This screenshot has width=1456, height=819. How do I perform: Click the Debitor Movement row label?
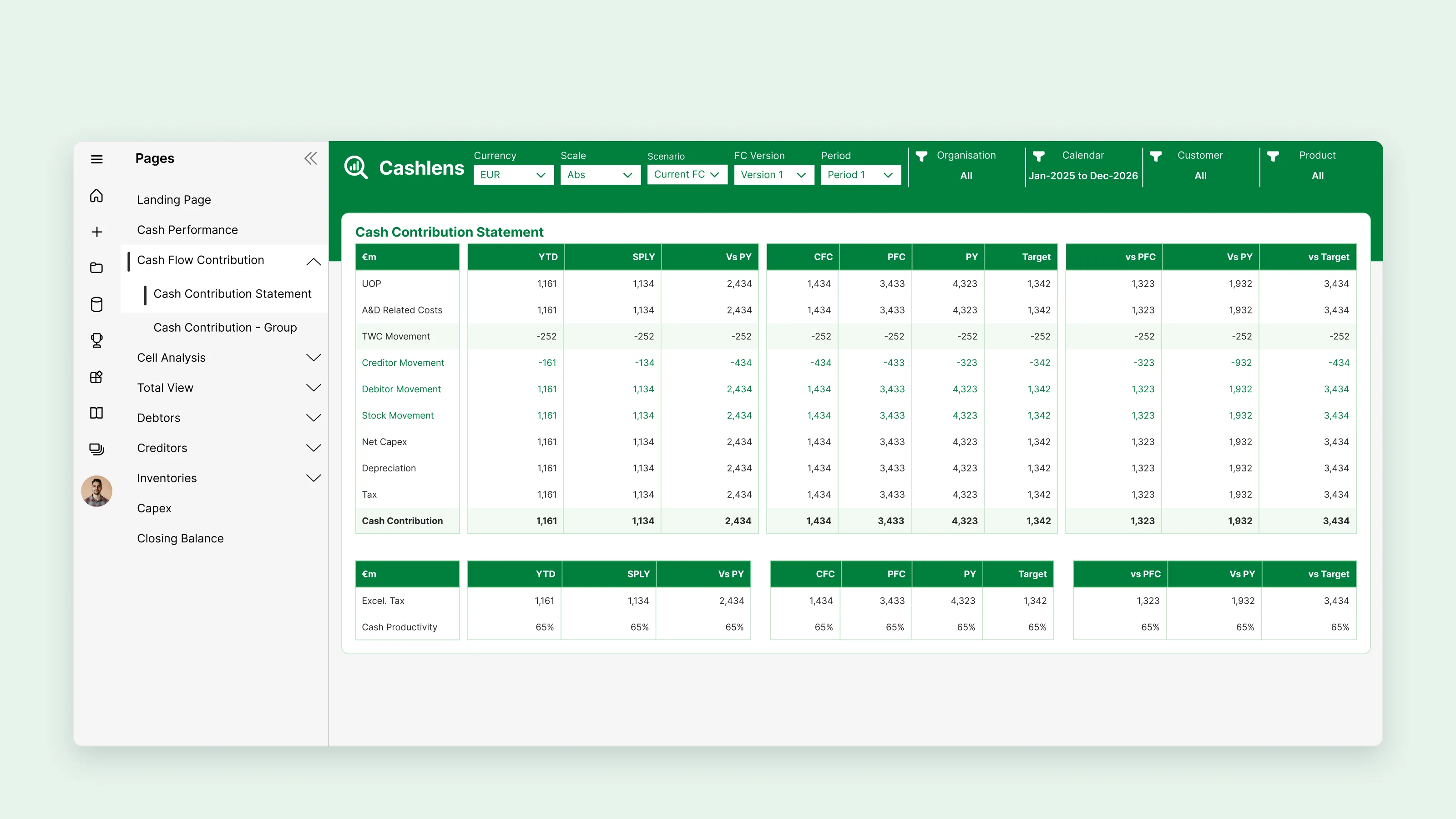401,389
